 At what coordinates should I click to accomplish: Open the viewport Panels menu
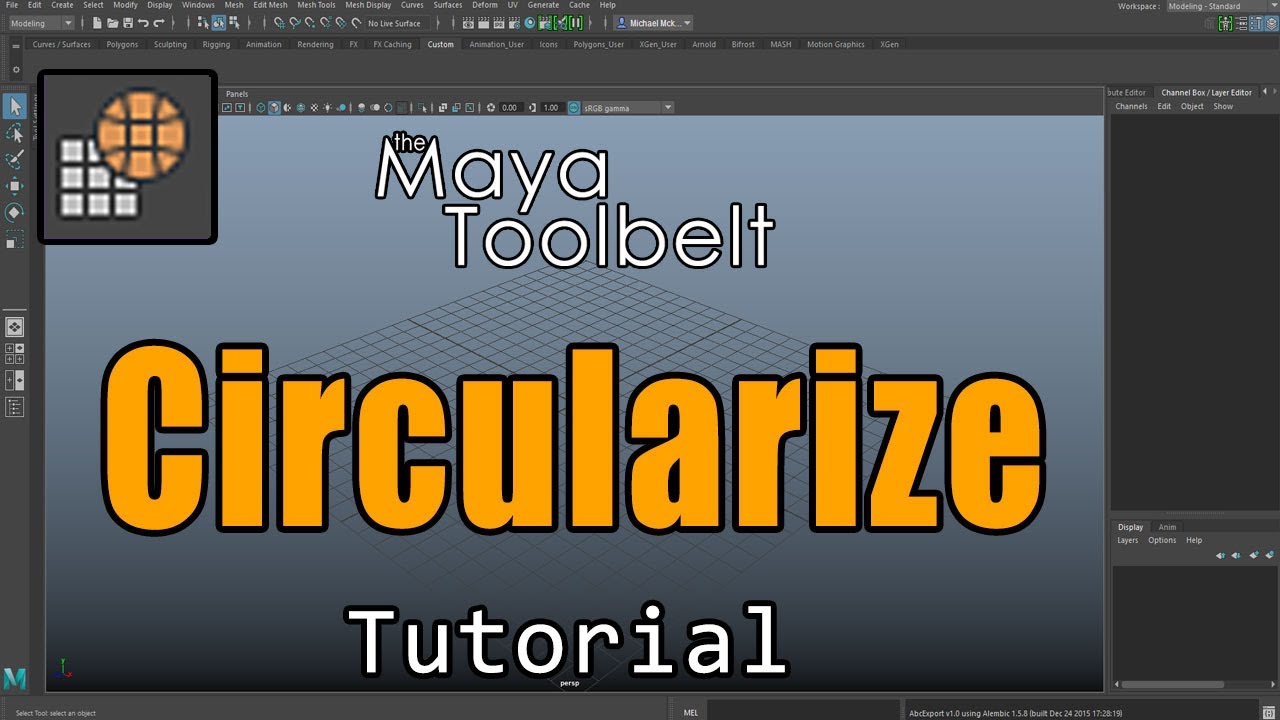point(237,94)
